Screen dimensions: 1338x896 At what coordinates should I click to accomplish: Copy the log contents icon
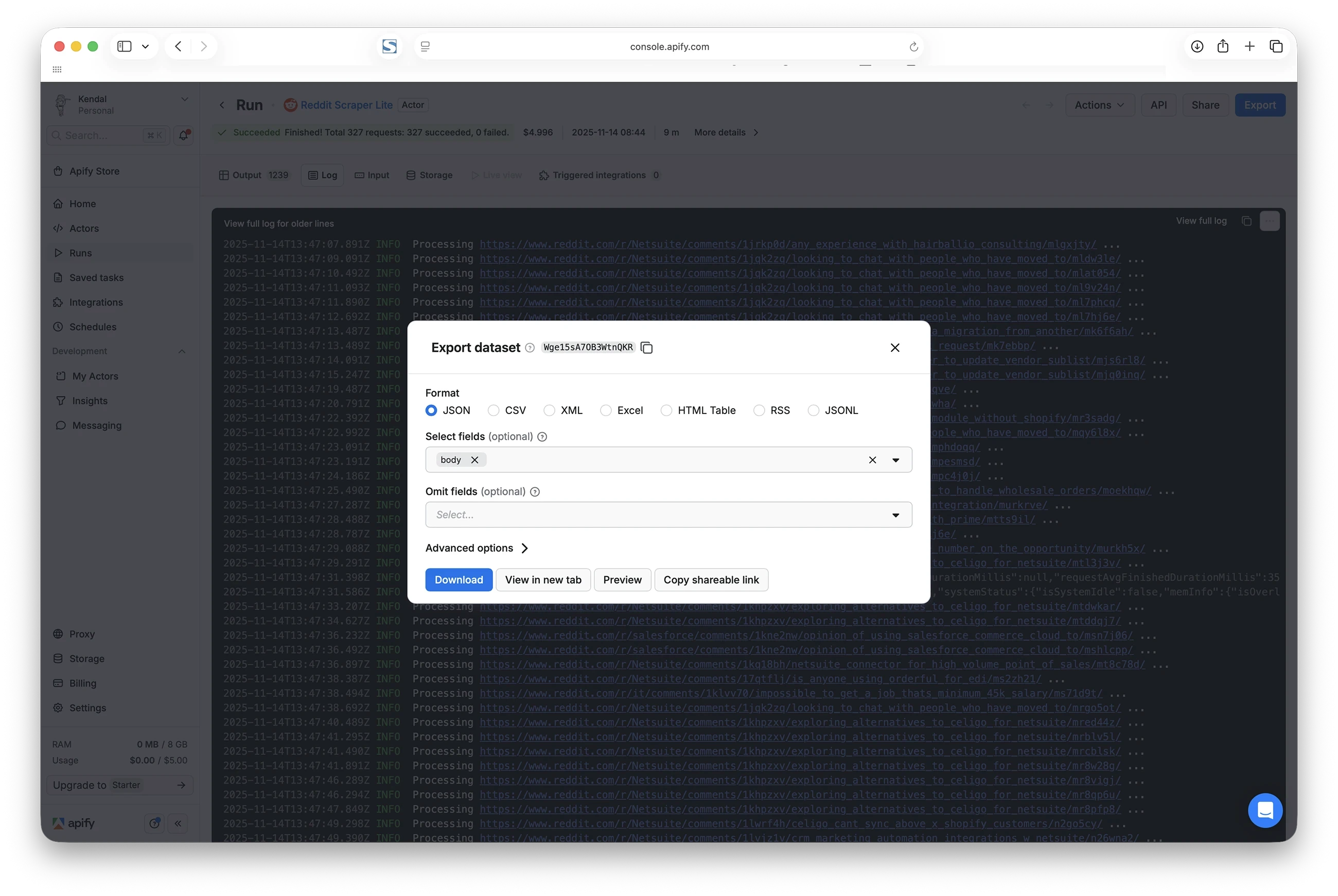tap(1246, 221)
